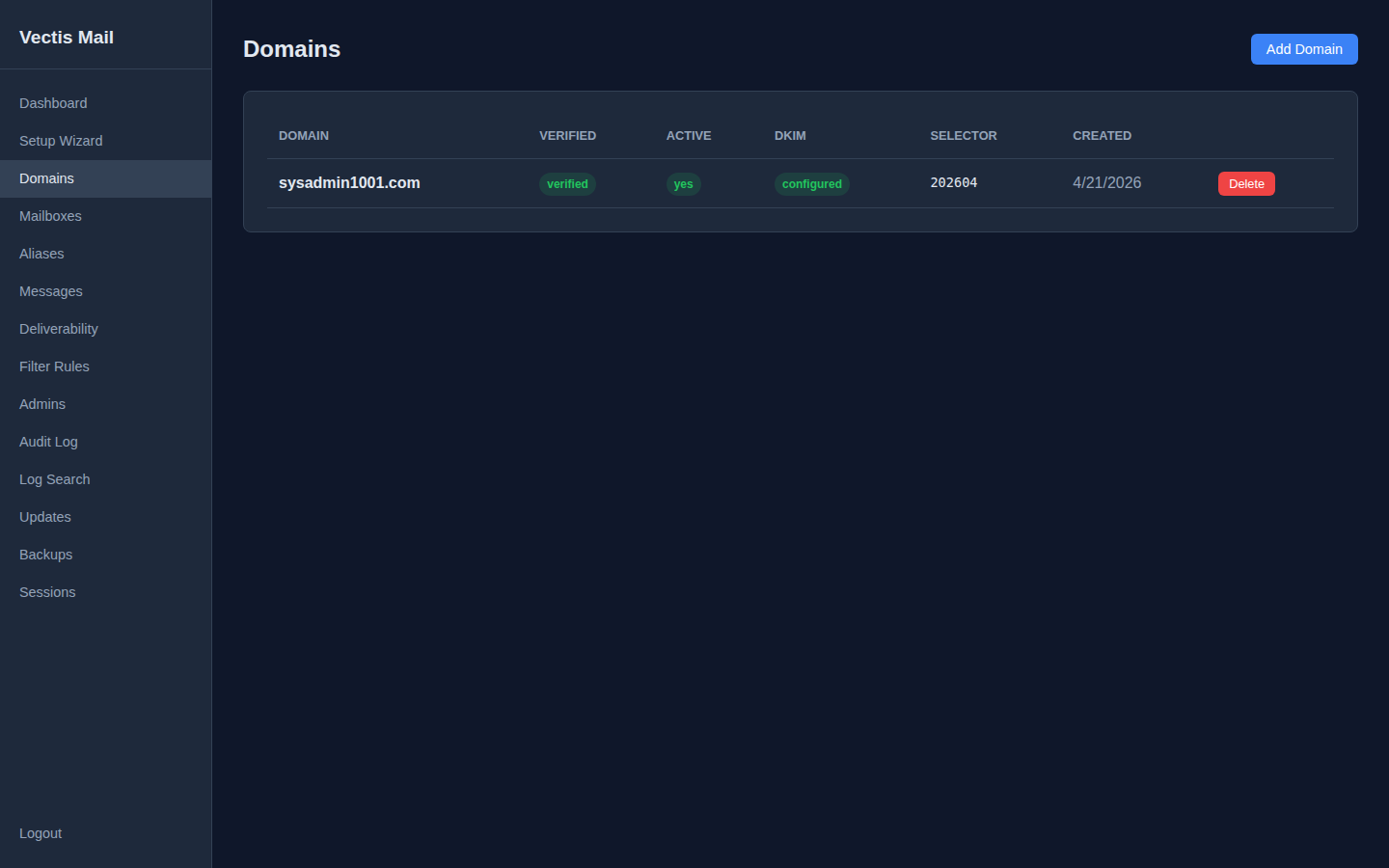Click the Vectis Mail logo title
The height and width of the screenshot is (868, 1389).
click(67, 38)
